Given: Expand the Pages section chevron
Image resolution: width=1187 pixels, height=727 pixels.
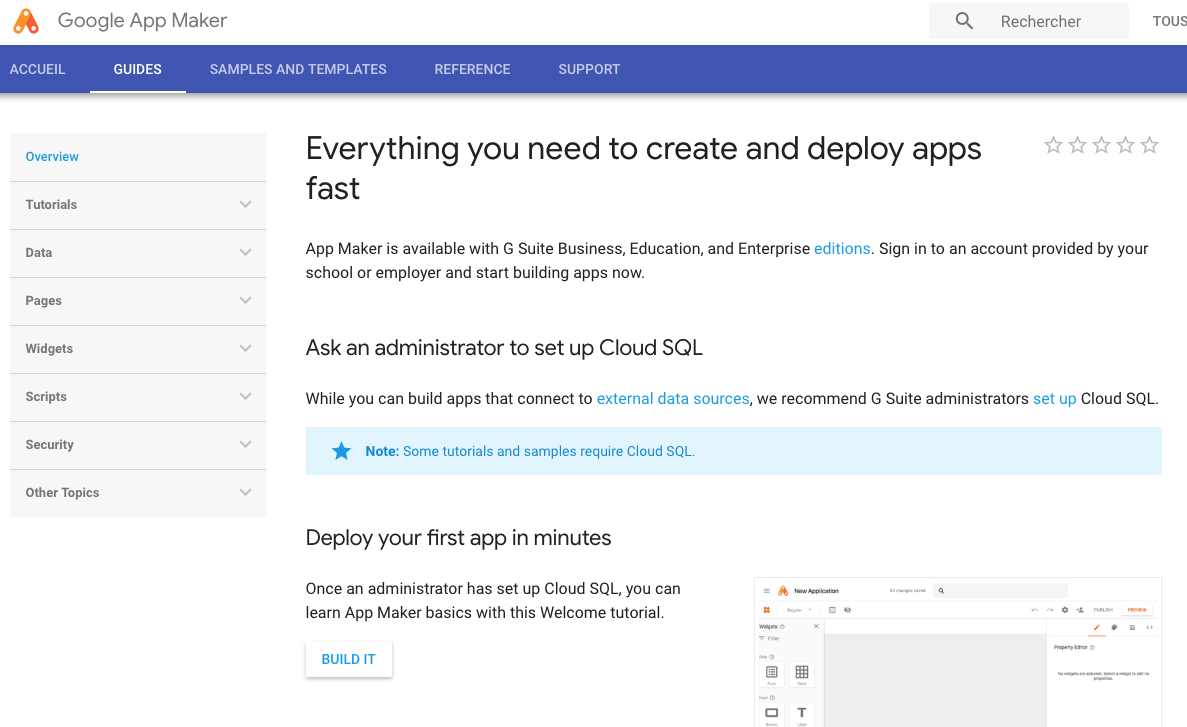Looking at the screenshot, I should (245, 301).
